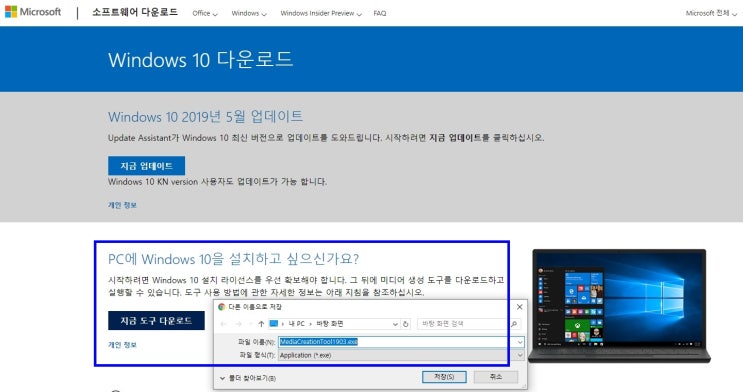Open 개인 정보 link under 지금 도구 다운로드

pos(122,345)
